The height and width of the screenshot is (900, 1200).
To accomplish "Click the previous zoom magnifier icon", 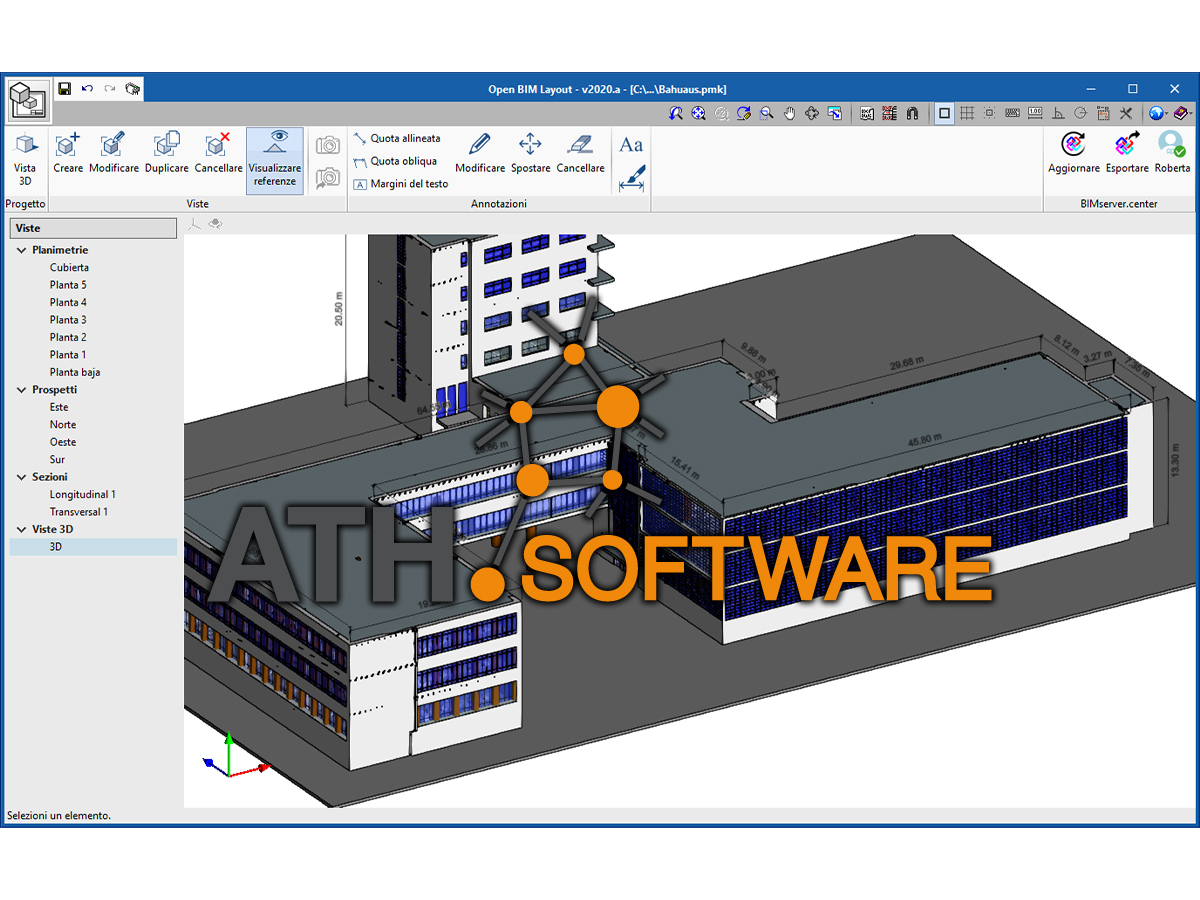I will (677, 114).
